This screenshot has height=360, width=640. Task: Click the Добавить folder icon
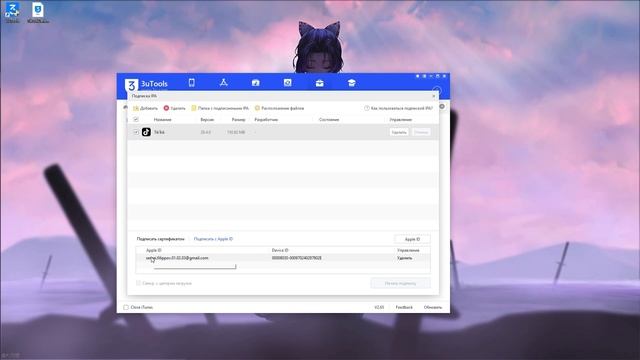[x=136, y=108]
